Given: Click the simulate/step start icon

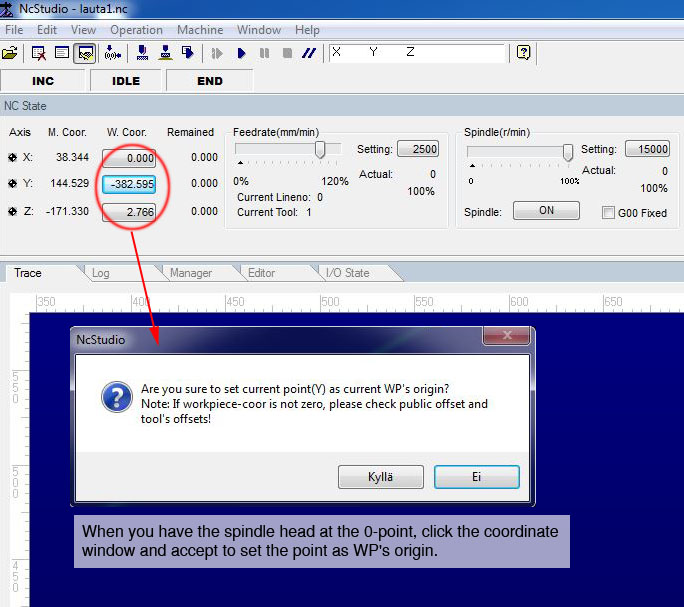Looking at the screenshot, I should point(217,53).
